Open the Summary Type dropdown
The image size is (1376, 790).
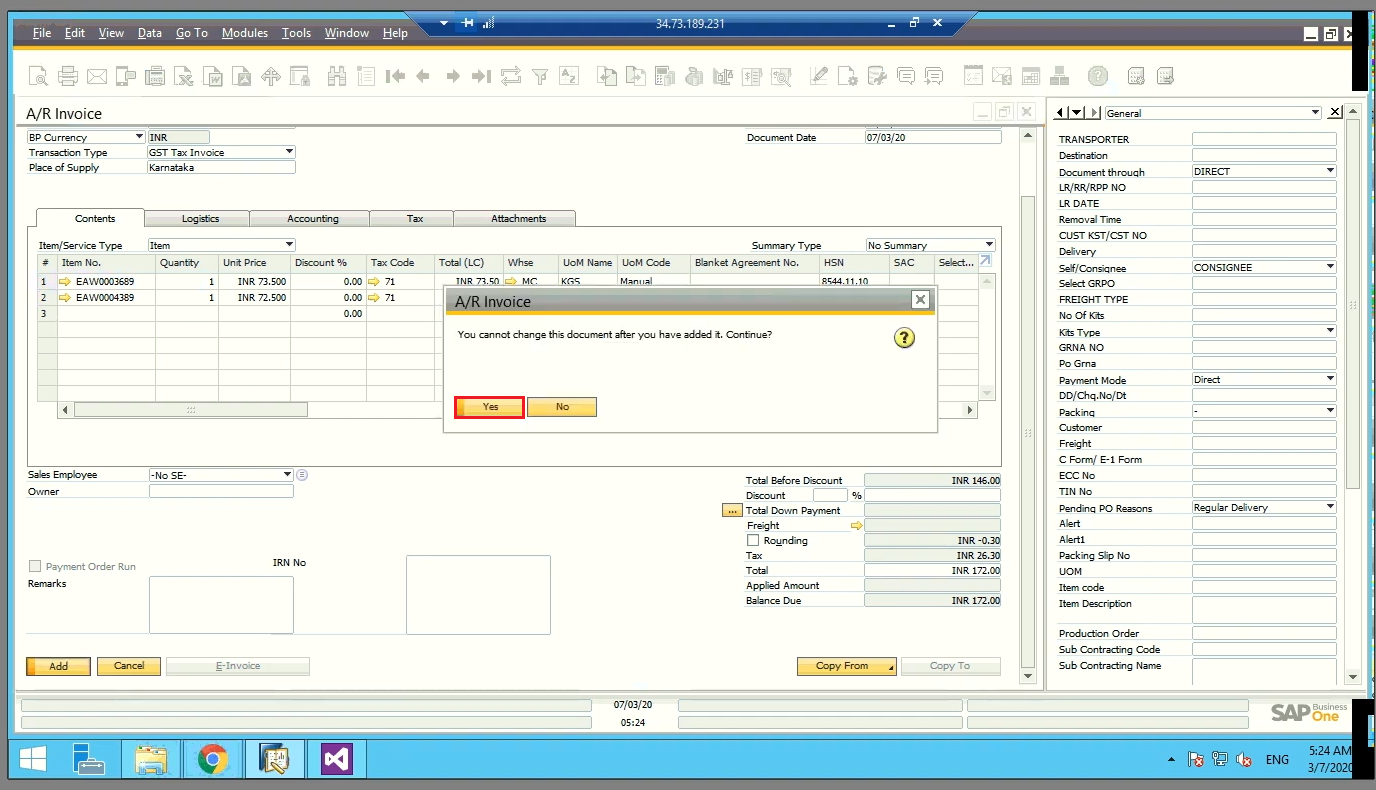tap(989, 245)
